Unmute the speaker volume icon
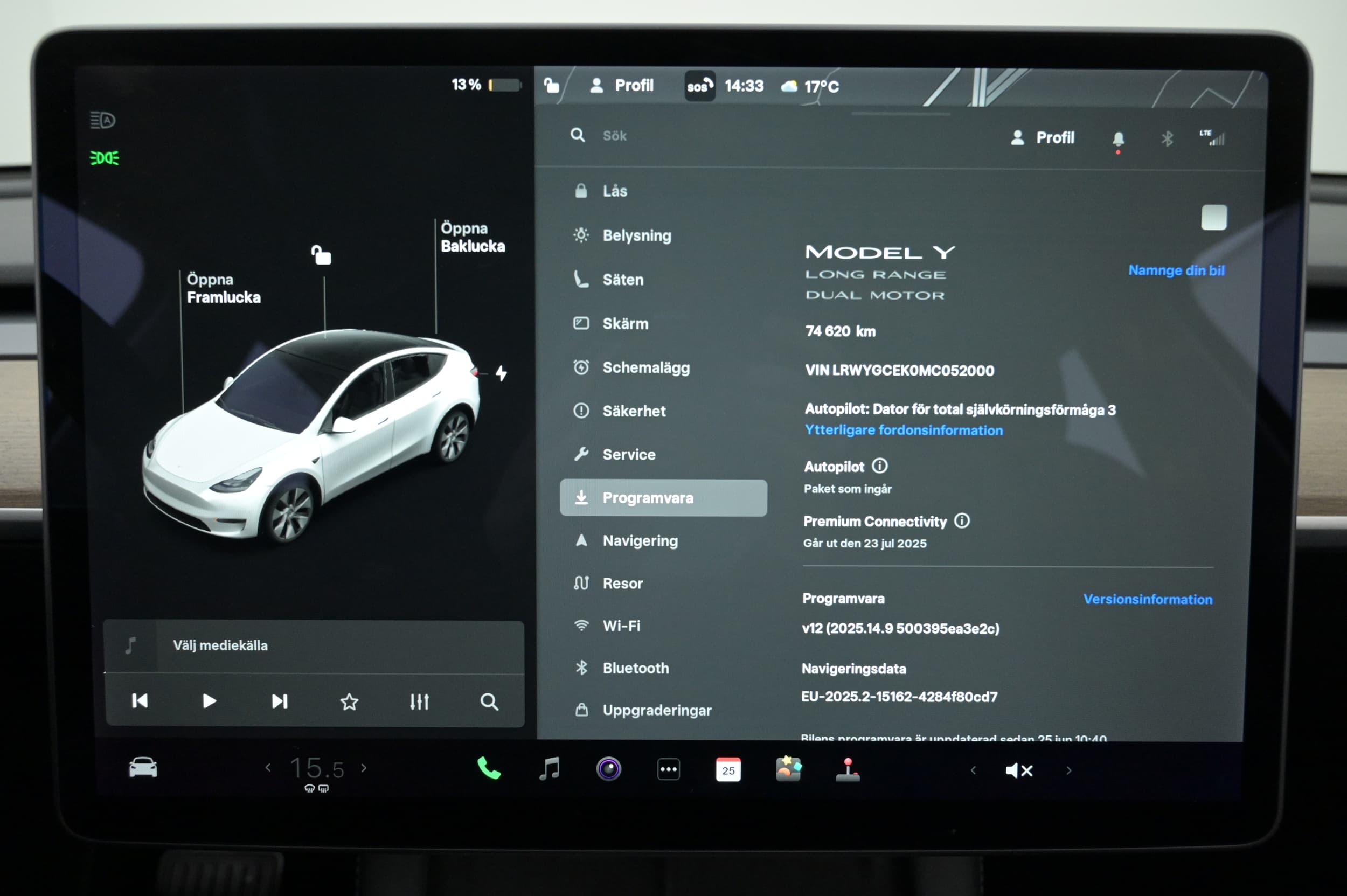This screenshot has height=896, width=1347. click(x=1018, y=771)
